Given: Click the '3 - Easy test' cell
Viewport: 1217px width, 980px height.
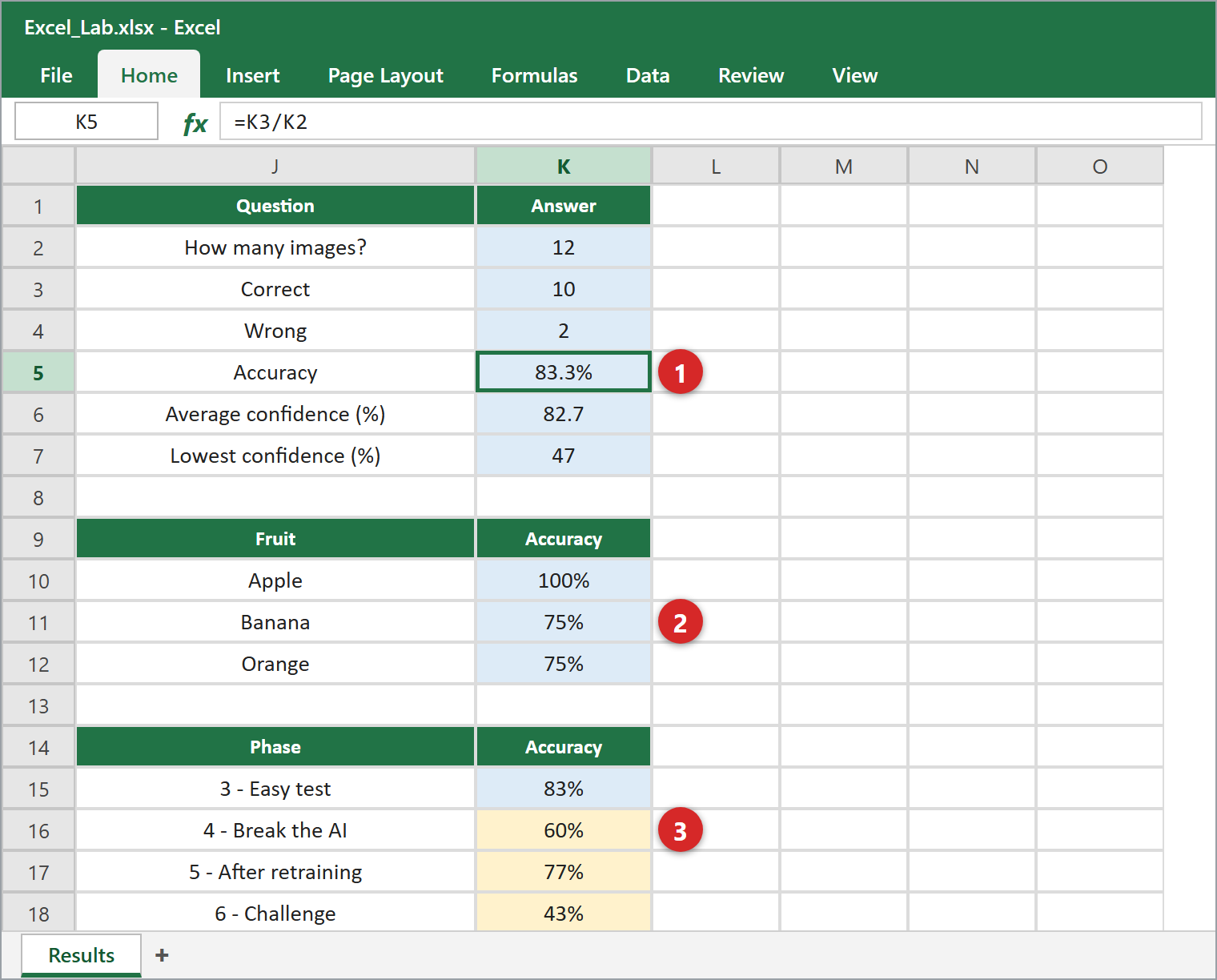Looking at the screenshot, I should pyautogui.click(x=275, y=789).
